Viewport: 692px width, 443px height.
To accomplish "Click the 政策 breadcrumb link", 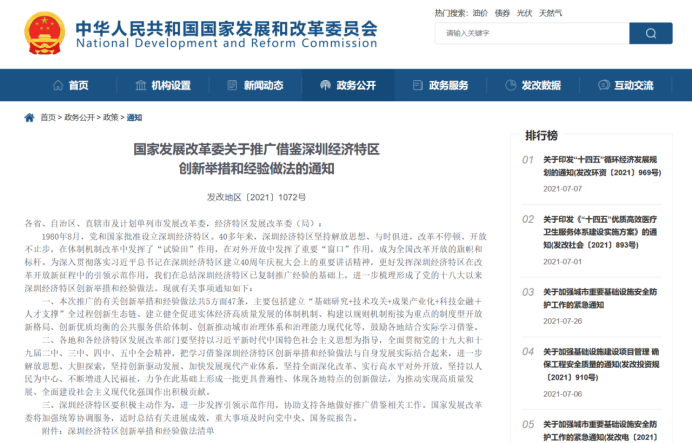I will coord(110,117).
